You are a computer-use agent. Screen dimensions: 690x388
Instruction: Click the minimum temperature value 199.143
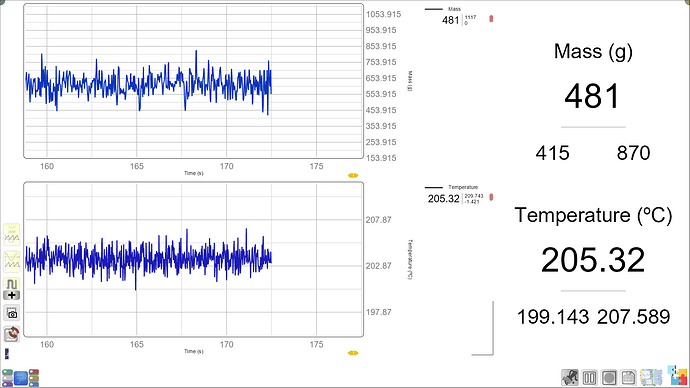pos(553,317)
